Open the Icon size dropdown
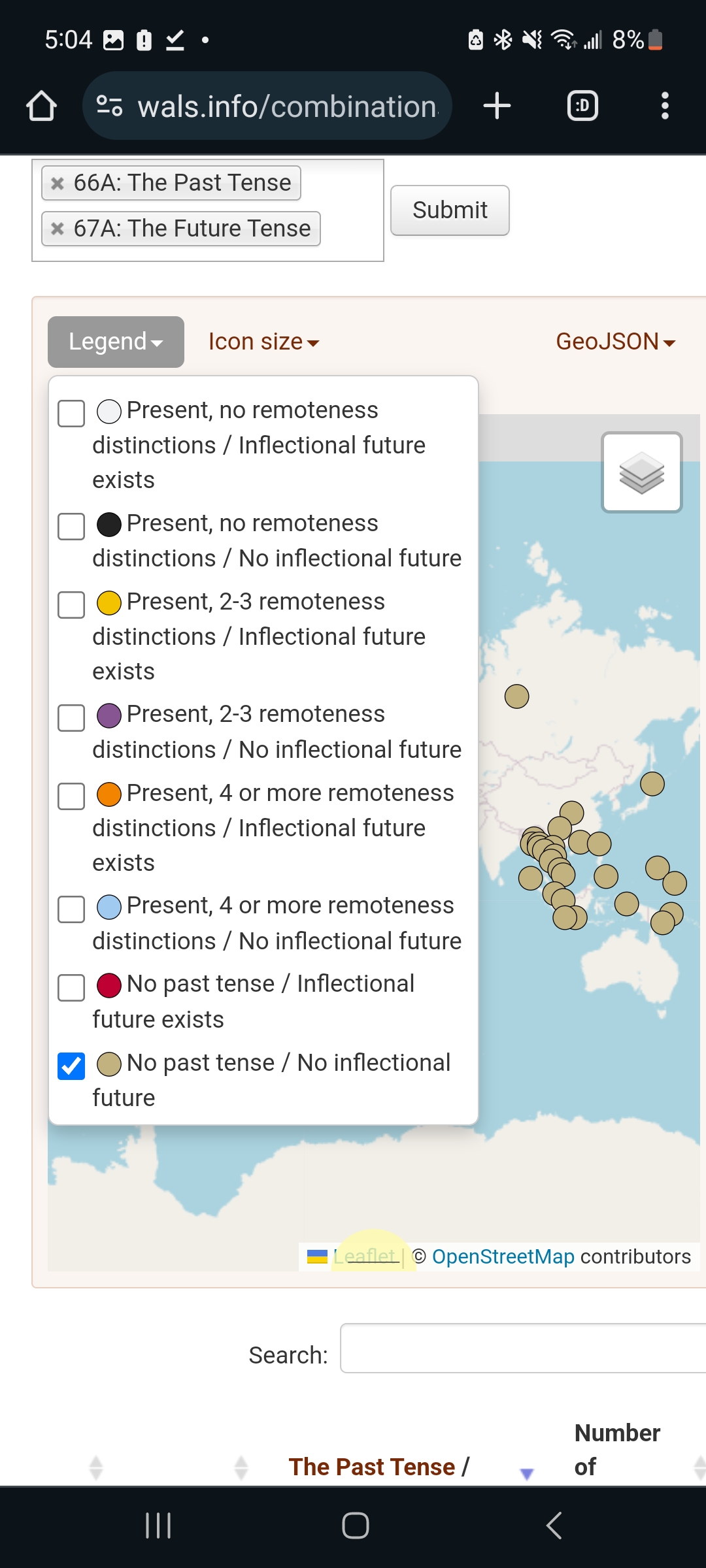The height and width of the screenshot is (1568, 706). pos(263,342)
